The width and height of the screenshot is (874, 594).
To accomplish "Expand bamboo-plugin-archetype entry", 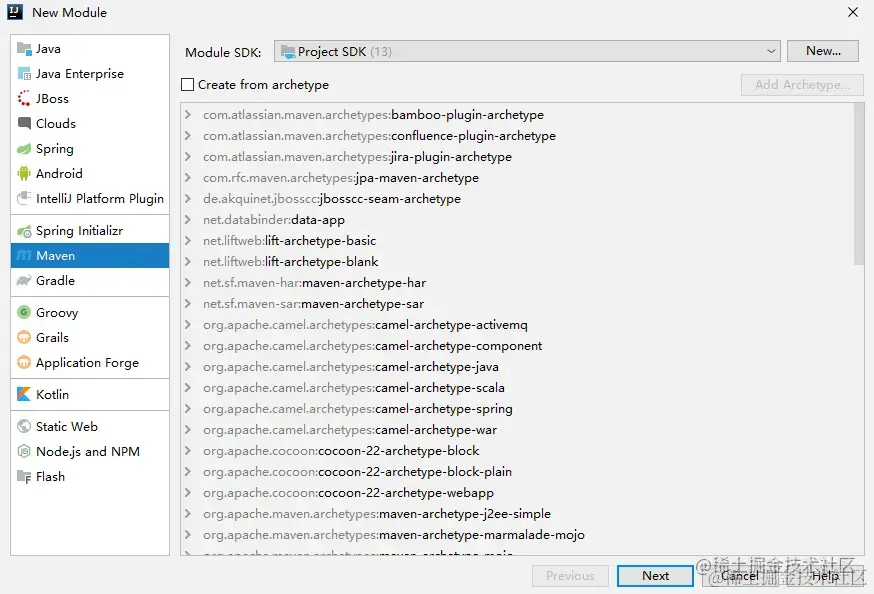I will (x=188, y=115).
